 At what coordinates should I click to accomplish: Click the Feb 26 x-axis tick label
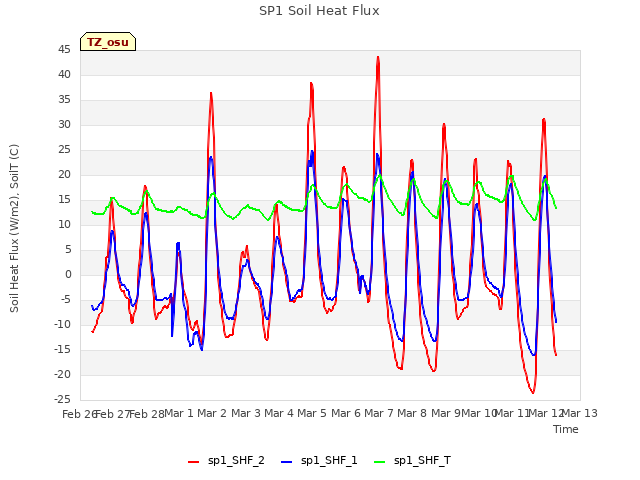point(80,414)
